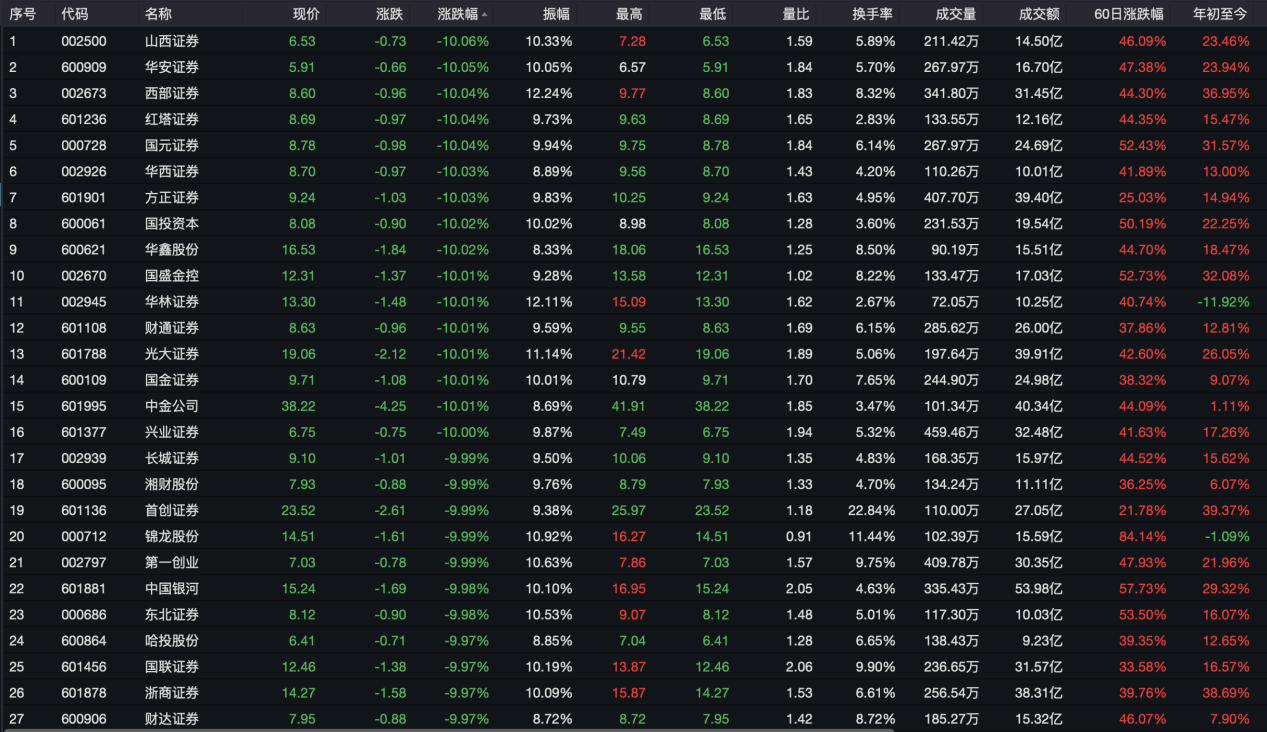Click the 现价 column header
Viewport: 1267px width, 732px height.
pyautogui.click(x=306, y=14)
